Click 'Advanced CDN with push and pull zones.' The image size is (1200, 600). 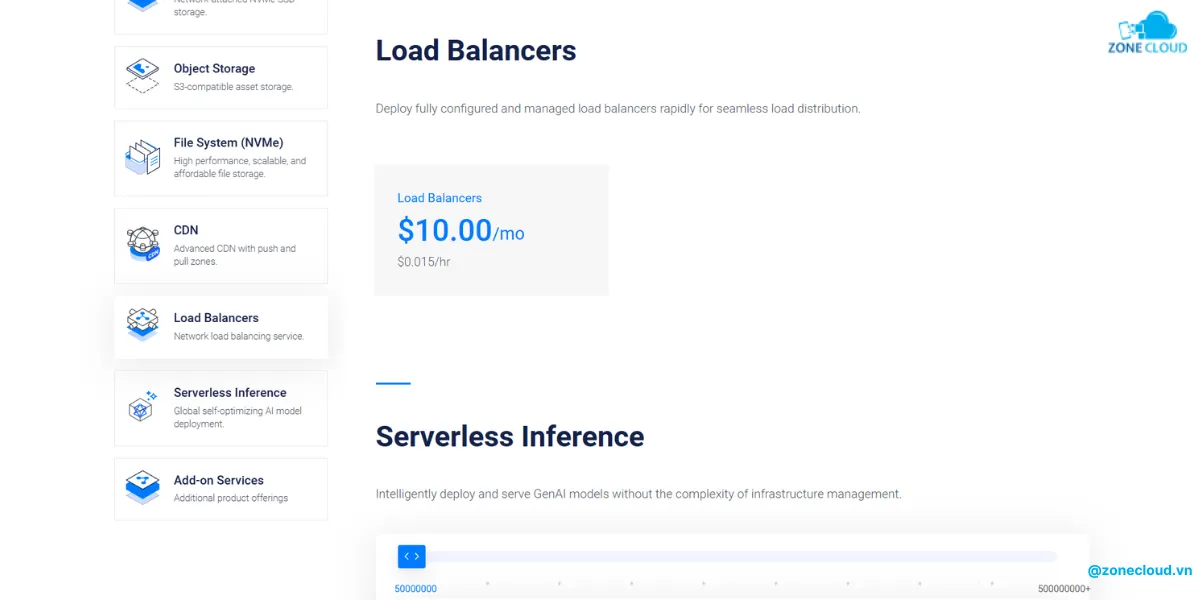coord(235,255)
